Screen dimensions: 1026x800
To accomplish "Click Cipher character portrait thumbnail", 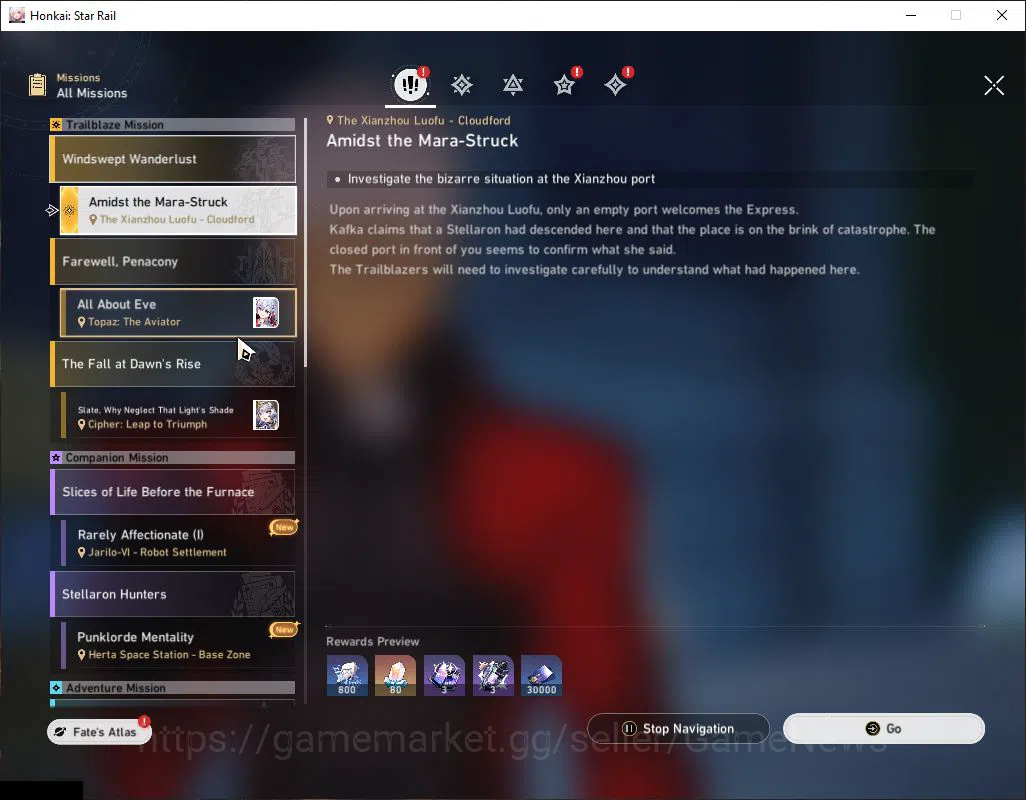I will click(266, 415).
